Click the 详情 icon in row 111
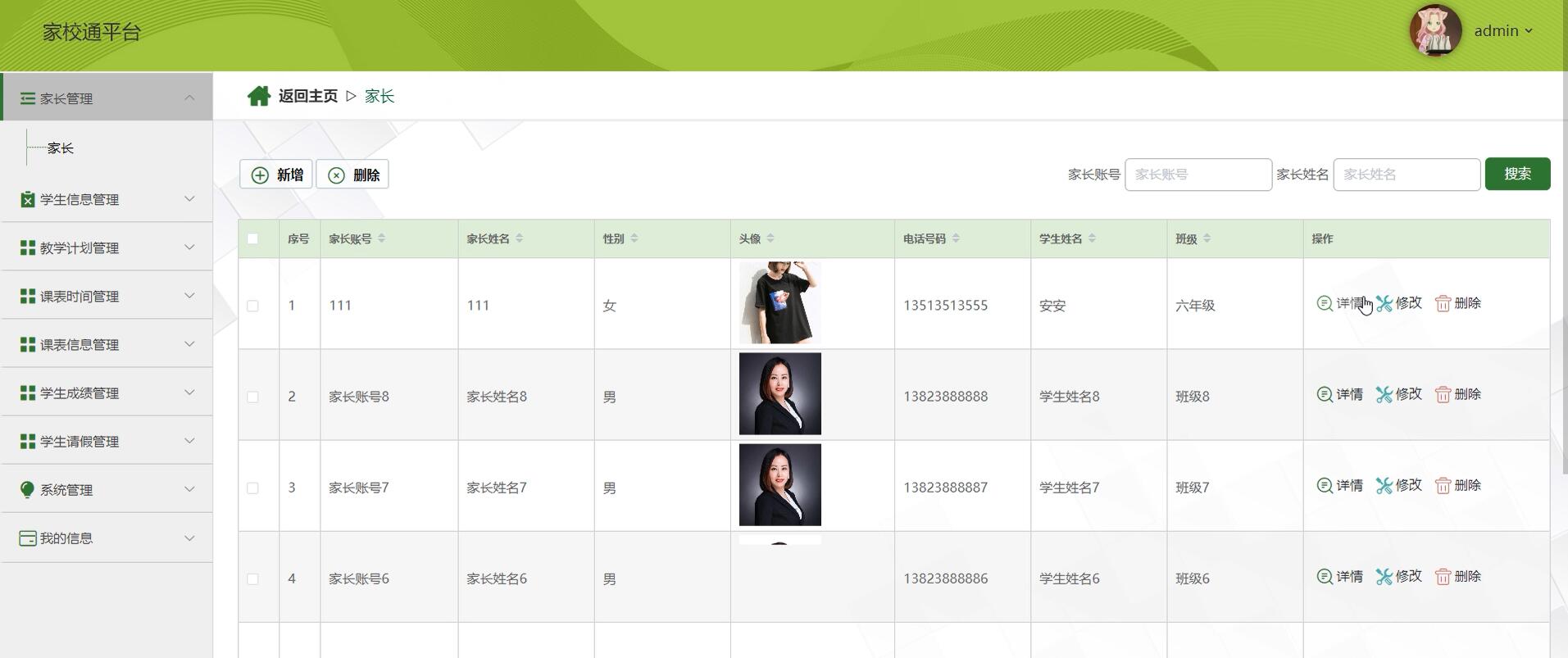Screen dimensions: 1568x658 point(1325,303)
